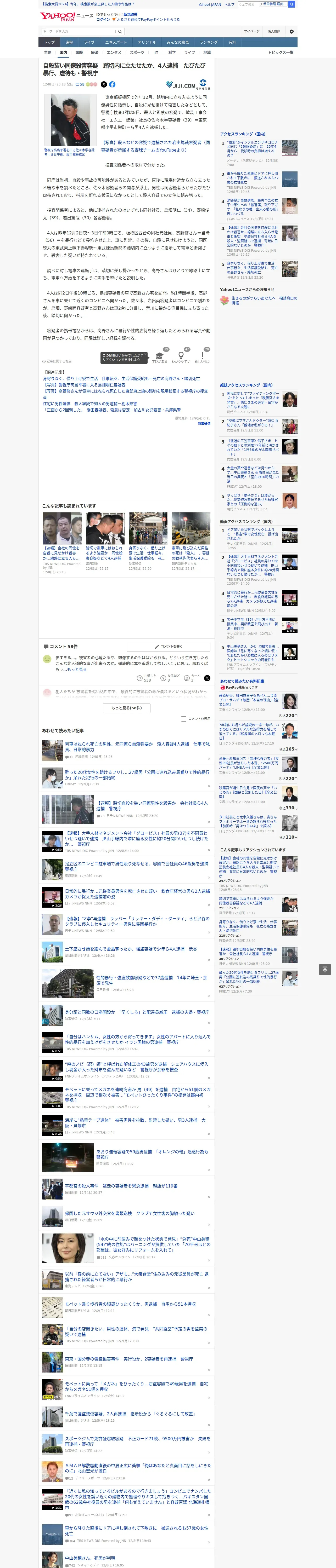Click the 新規取得 ID link
The width and height of the screenshot is (336, 1568).
click(x=131, y=14)
